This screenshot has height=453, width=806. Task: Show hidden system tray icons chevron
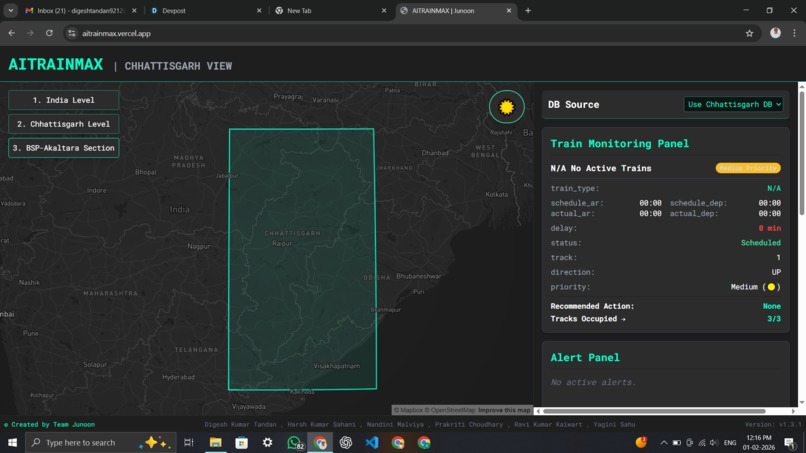(x=664, y=443)
